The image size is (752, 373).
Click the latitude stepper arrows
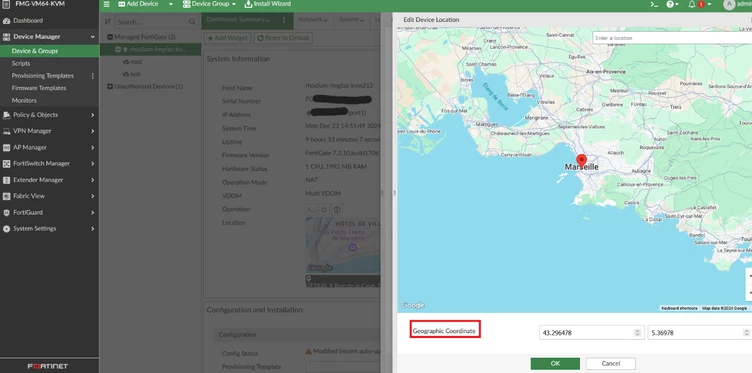637,332
